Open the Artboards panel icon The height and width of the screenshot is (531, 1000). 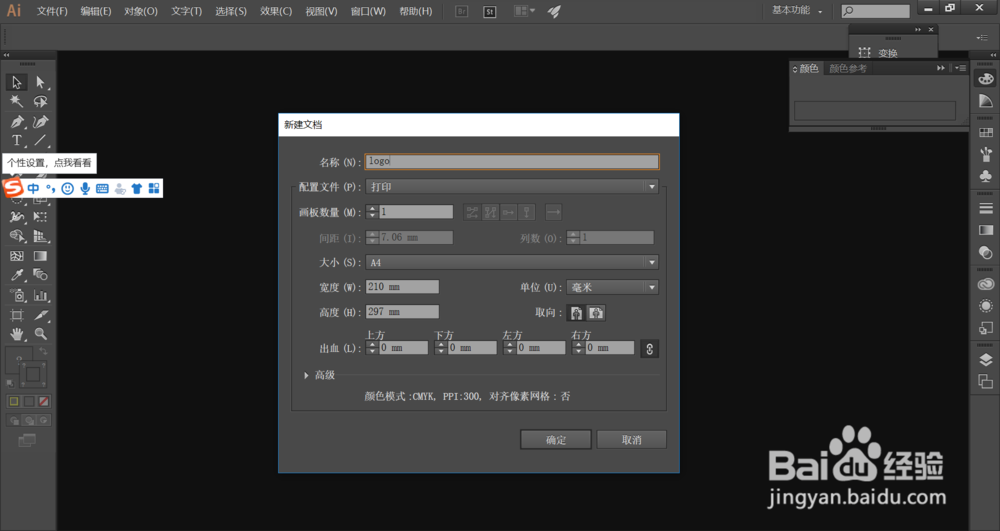coord(986,381)
